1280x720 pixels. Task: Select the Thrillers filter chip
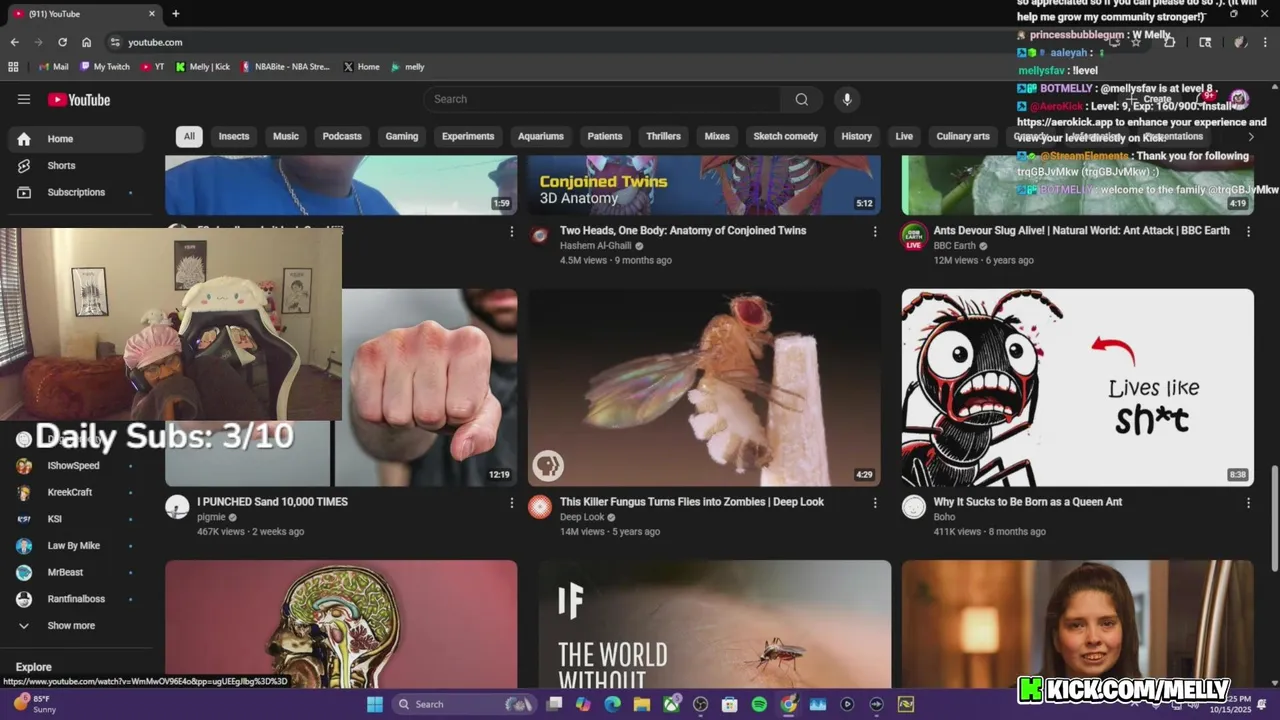[663, 136]
